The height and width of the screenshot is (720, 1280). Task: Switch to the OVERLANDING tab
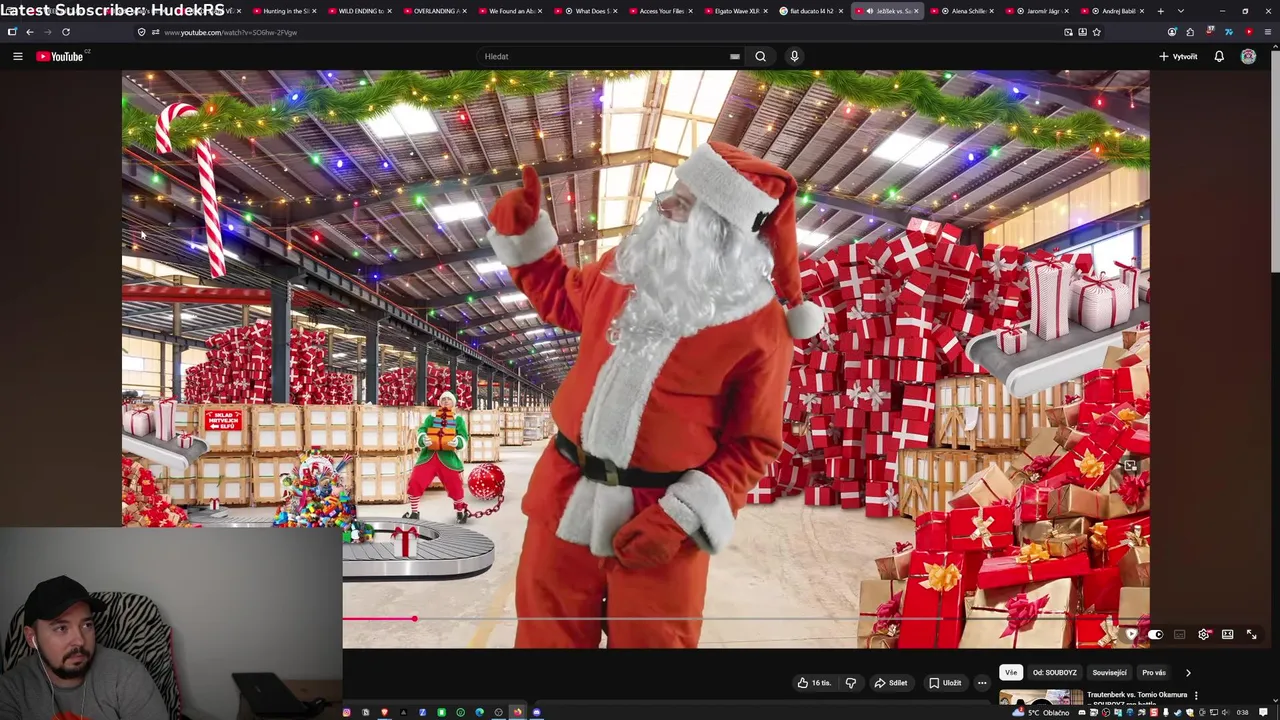tap(436, 11)
